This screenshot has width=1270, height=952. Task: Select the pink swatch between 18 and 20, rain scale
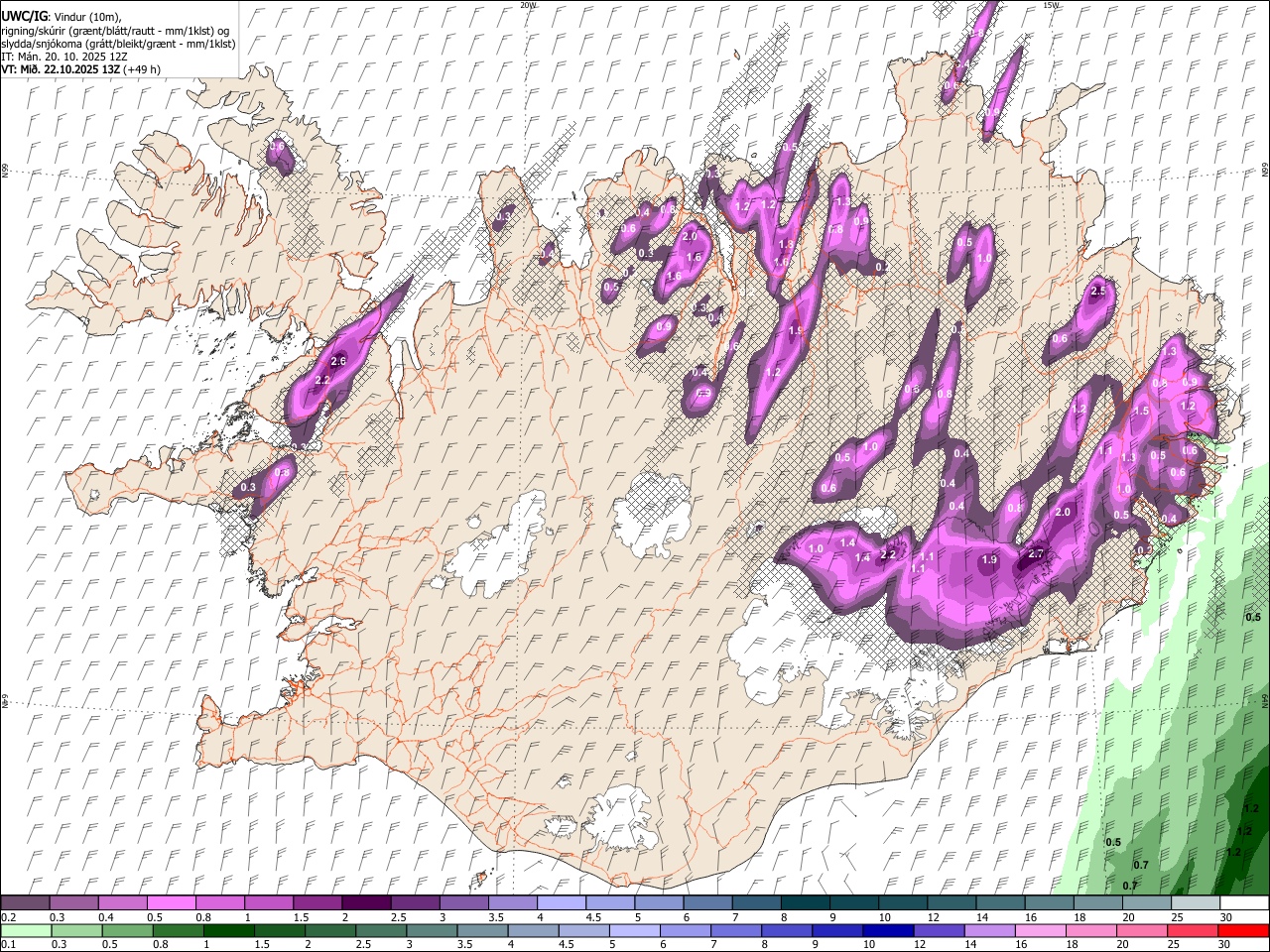(x=1090, y=930)
